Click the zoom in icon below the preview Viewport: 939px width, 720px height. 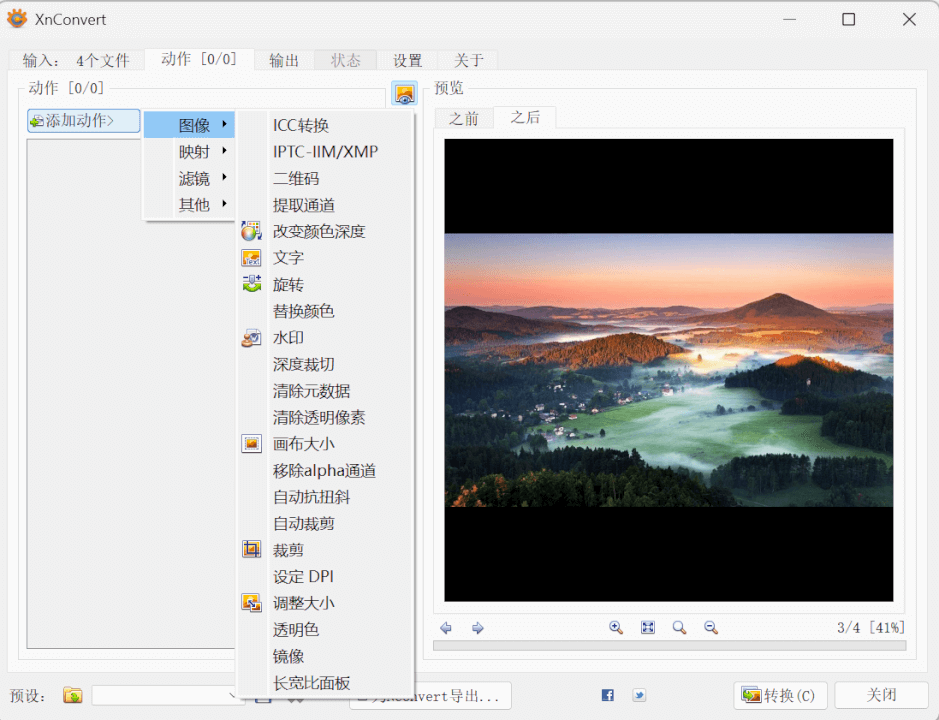pos(616,627)
